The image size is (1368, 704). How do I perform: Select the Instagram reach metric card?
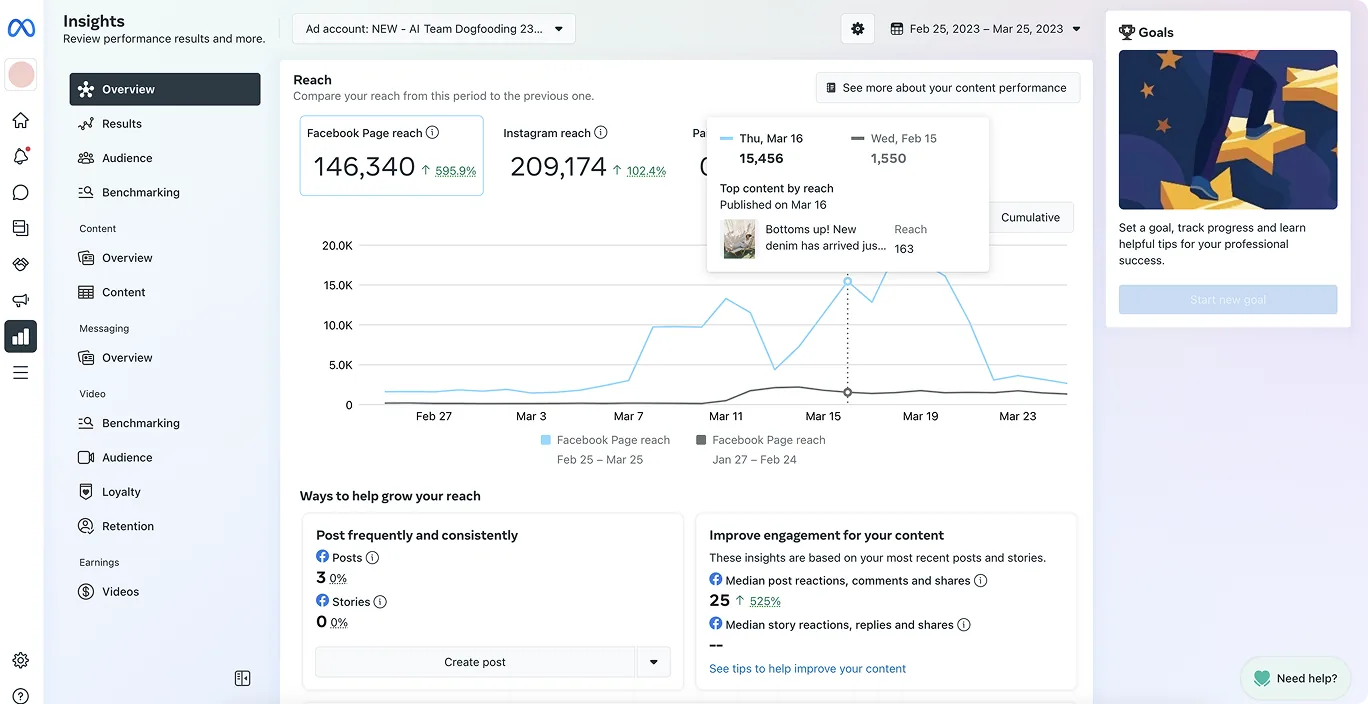[x=585, y=155]
